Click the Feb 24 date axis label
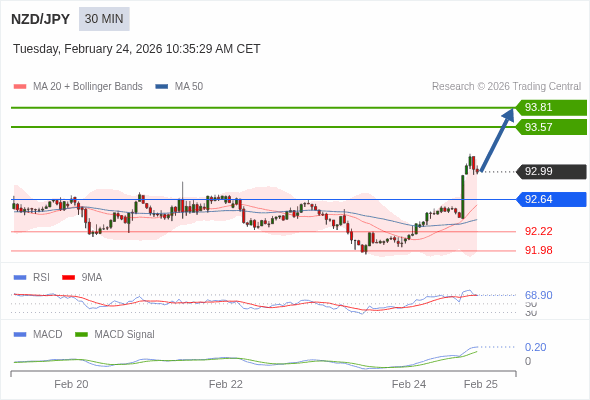590x400 pixels. (x=409, y=384)
